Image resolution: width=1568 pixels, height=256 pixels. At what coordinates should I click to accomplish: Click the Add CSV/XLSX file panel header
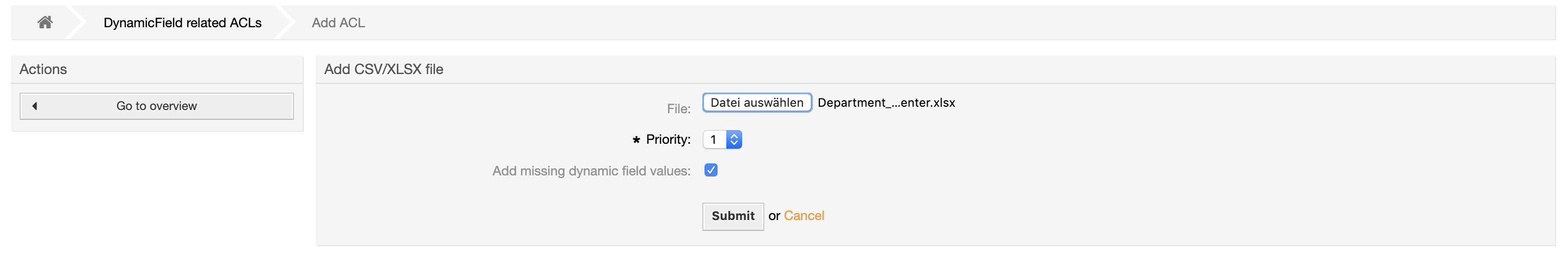pyautogui.click(x=383, y=70)
